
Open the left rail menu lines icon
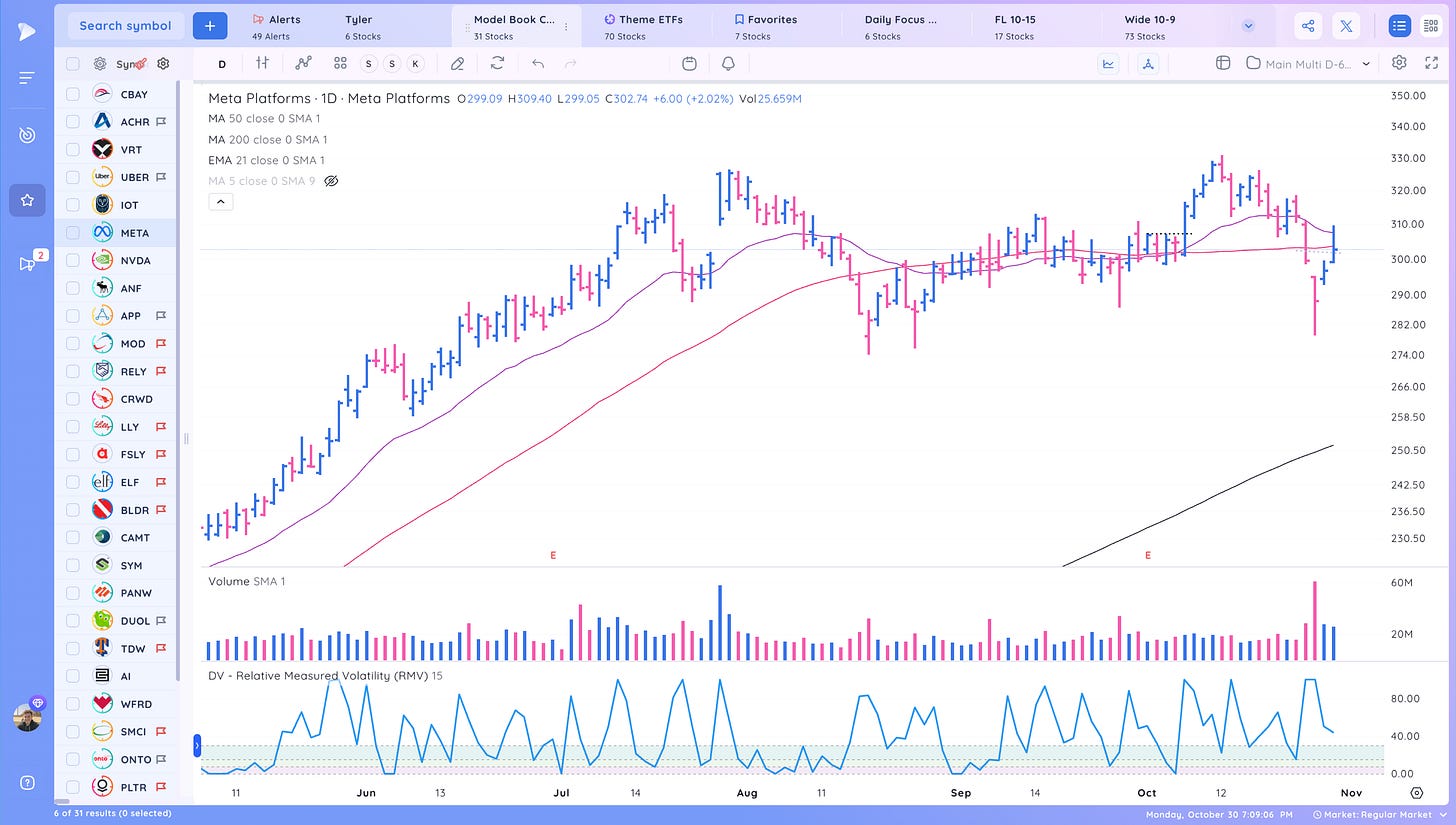coord(27,78)
